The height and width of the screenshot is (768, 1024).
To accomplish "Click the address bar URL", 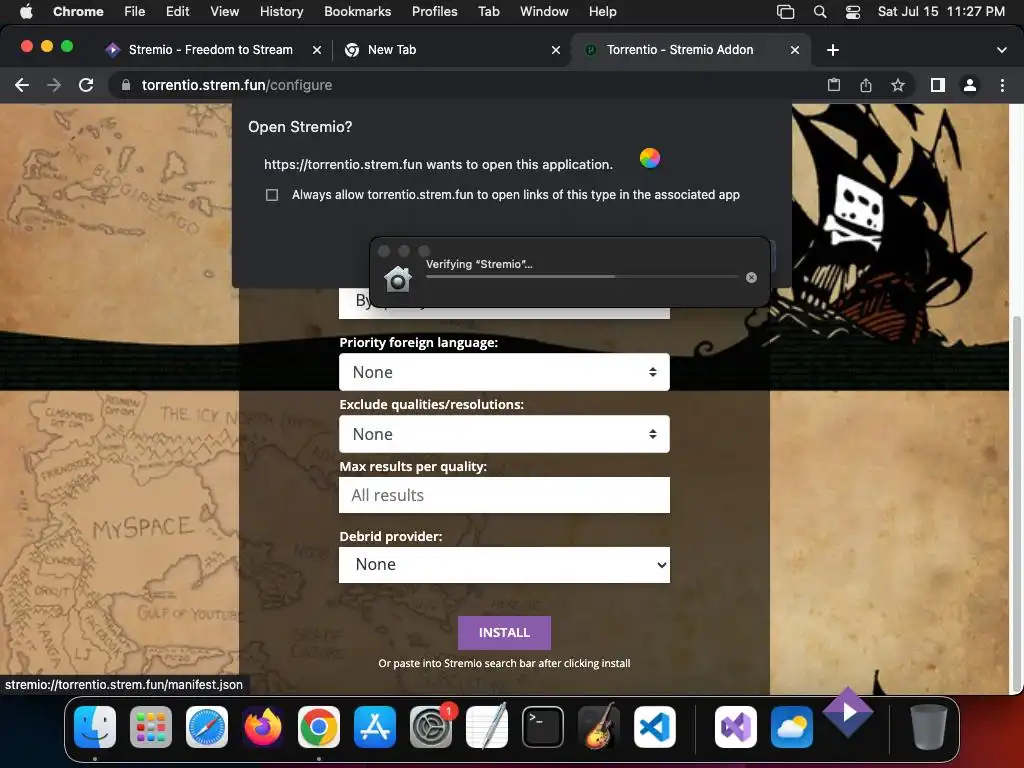I will click(x=236, y=85).
